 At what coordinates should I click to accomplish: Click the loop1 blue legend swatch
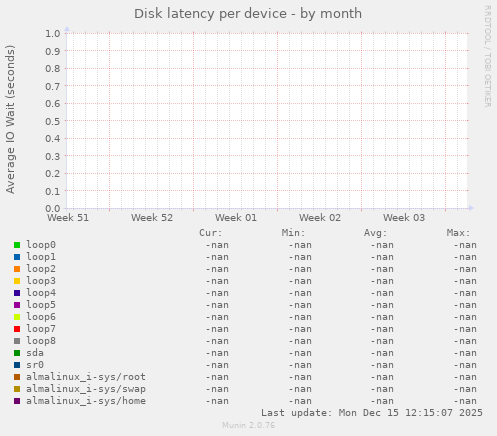tap(17, 257)
